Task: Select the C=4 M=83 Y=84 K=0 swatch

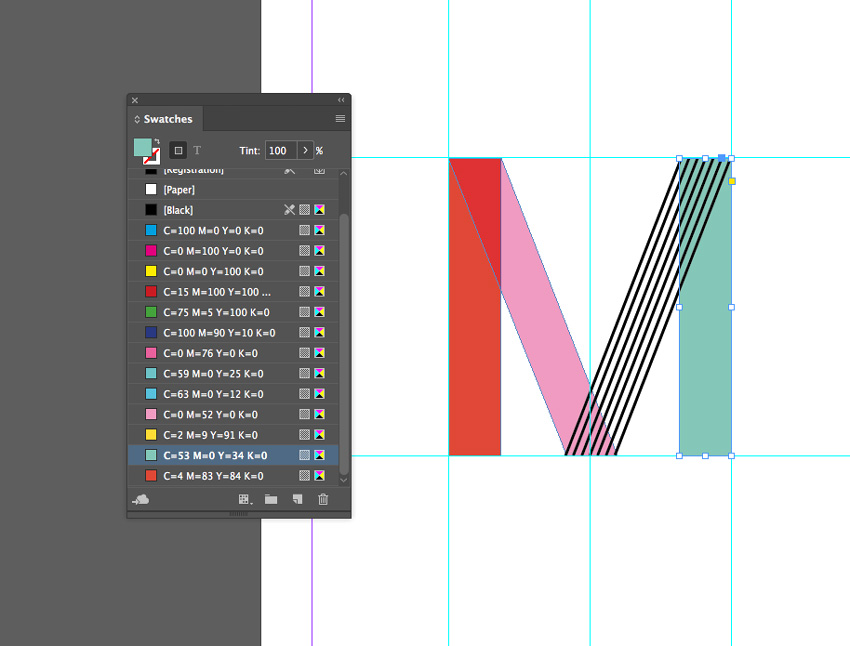Action: coord(233,476)
